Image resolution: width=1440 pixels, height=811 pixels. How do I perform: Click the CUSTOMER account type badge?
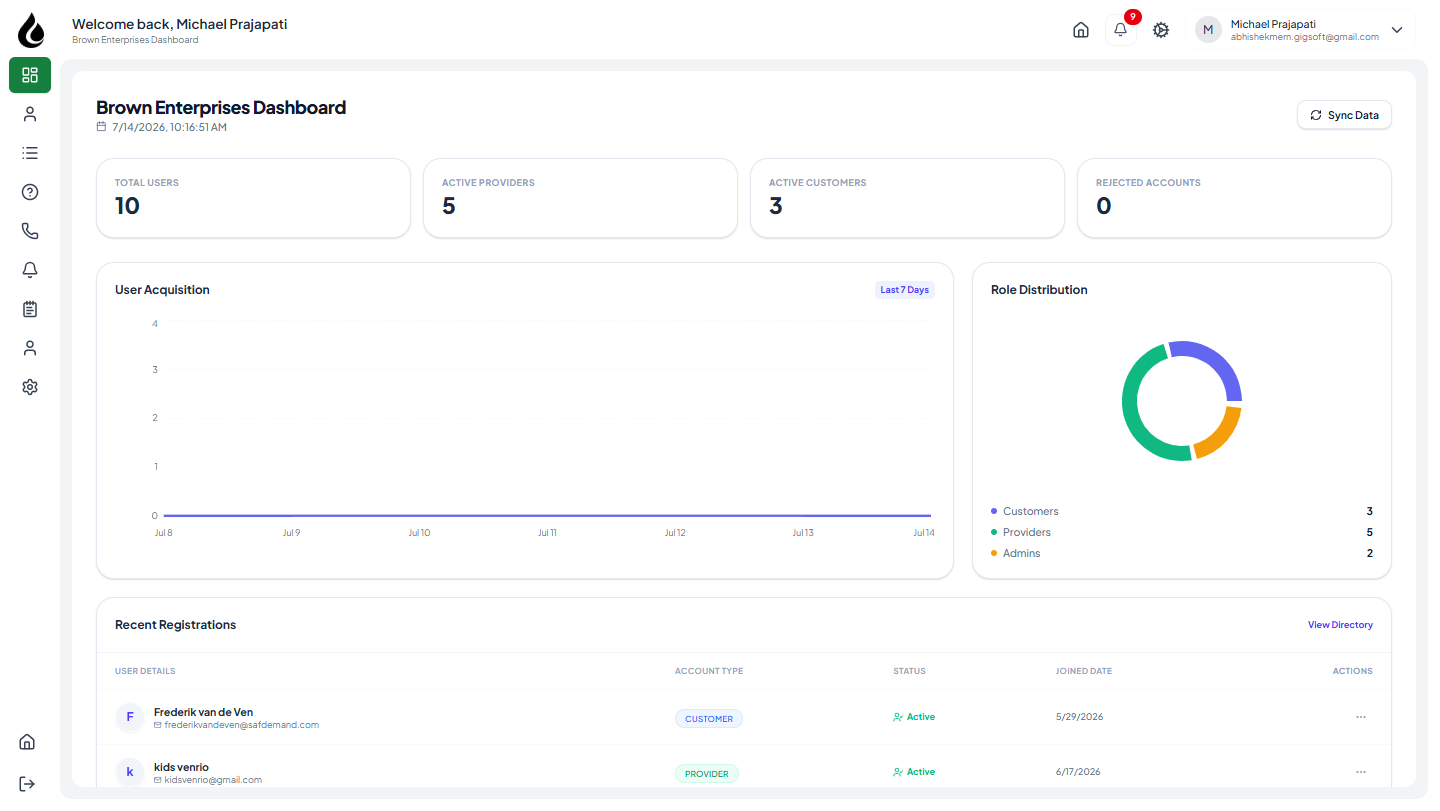tap(709, 719)
